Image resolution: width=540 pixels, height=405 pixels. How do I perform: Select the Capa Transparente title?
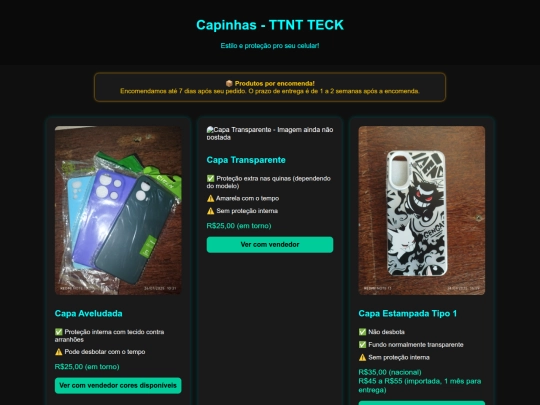pyautogui.click(x=246, y=160)
